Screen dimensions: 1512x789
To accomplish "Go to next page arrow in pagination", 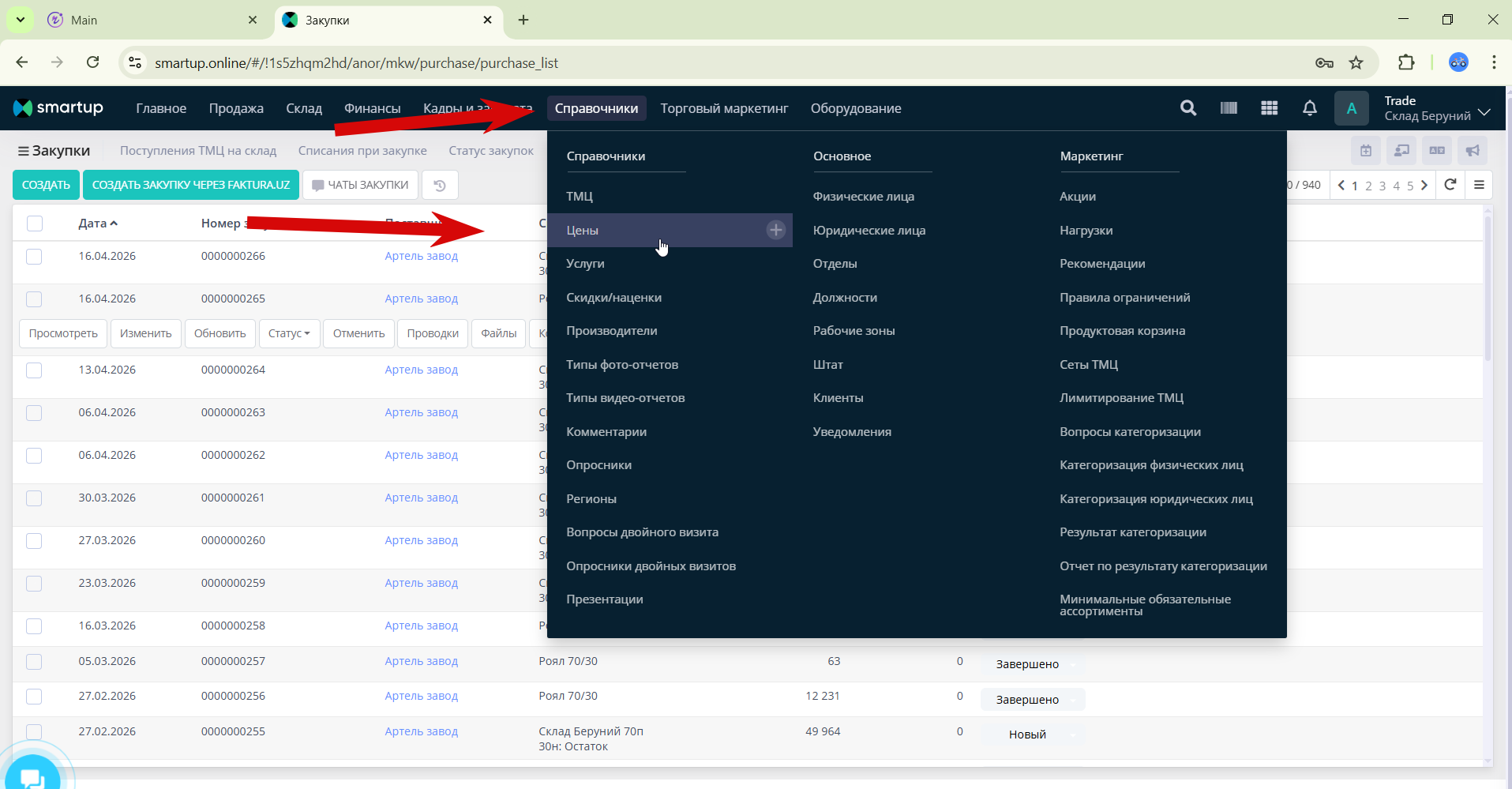I will coord(1424,186).
